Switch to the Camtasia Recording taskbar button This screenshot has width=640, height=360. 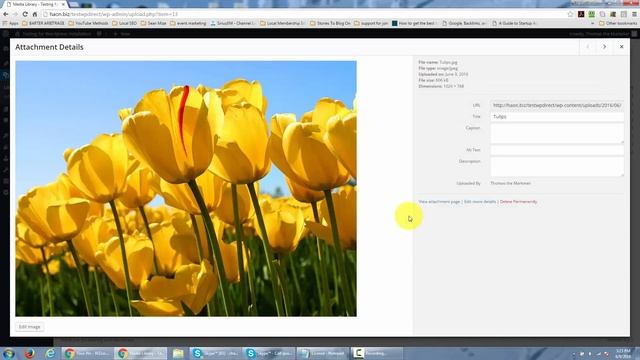tap(376, 353)
